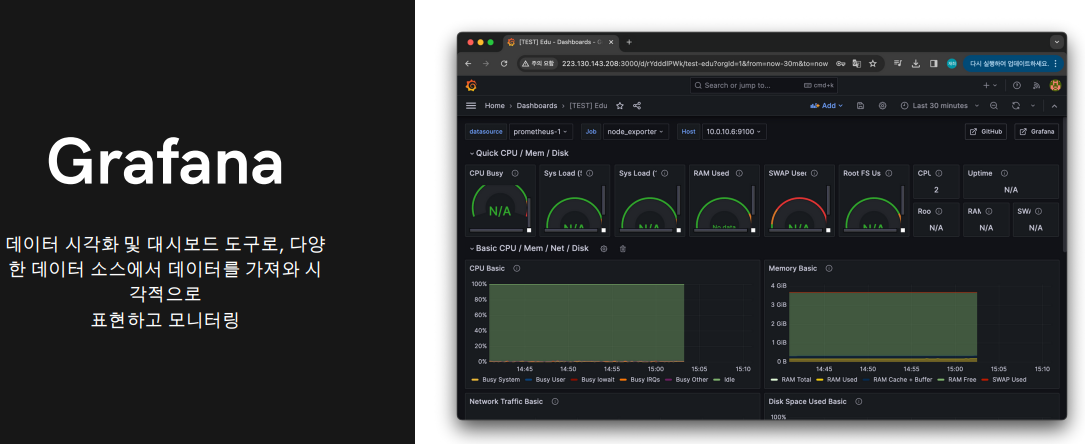Image resolution: width=1085 pixels, height=444 pixels.
Task: Toggle the browser side panel icon
Action: tap(933, 64)
